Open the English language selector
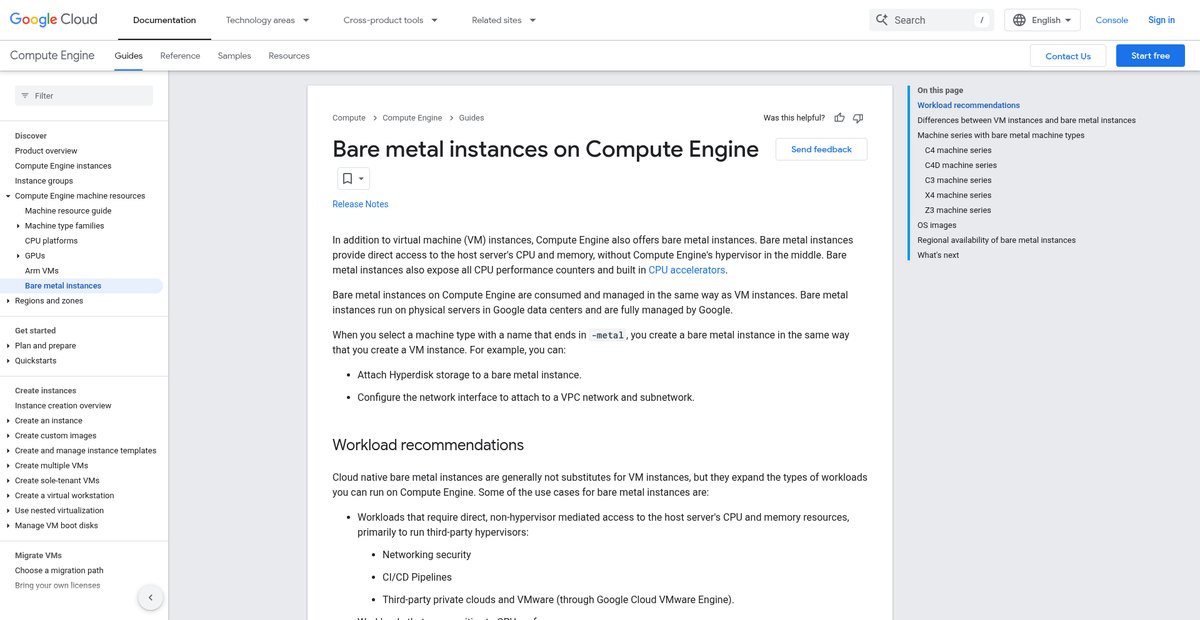Viewport: 1200px width, 620px height. 1042,20
